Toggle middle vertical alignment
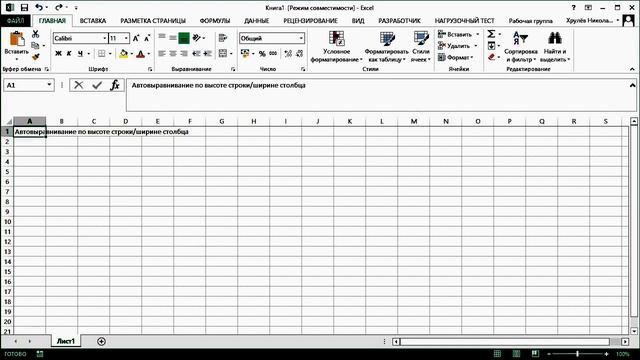 [x=173, y=38]
